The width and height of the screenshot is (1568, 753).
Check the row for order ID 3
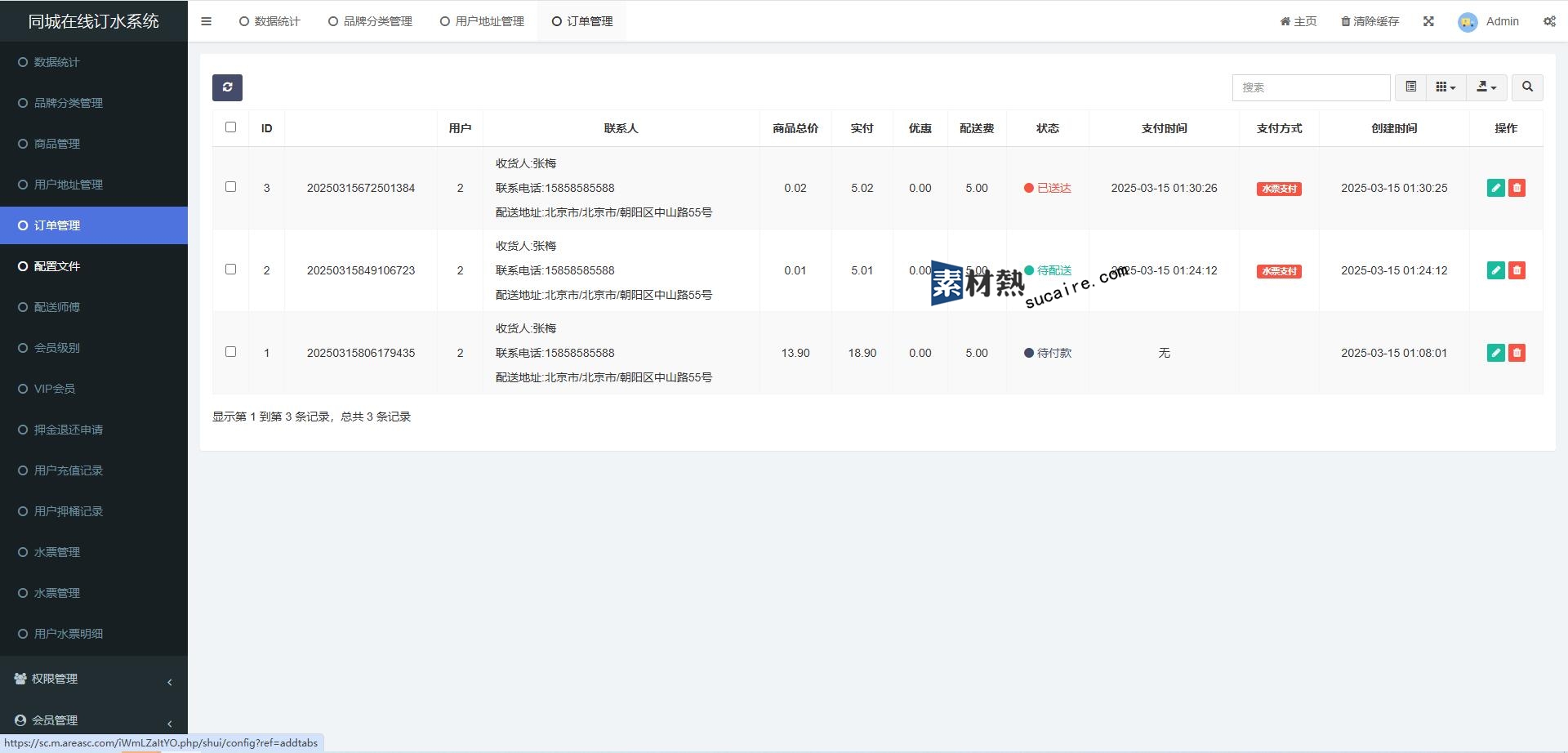[x=230, y=187]
